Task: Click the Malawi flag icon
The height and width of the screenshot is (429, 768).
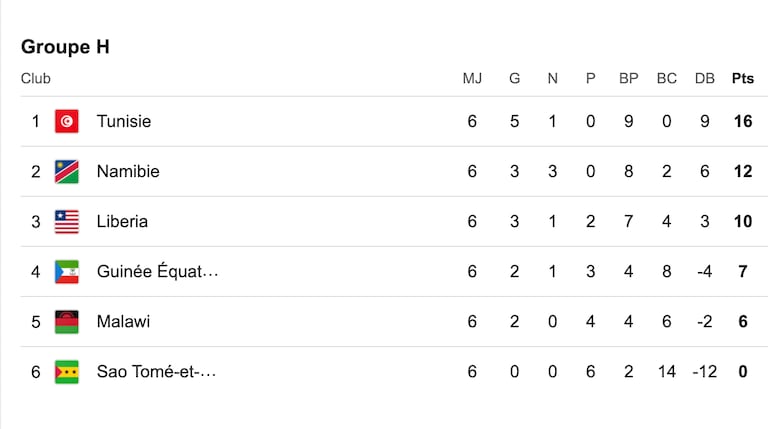Action: 67,322
